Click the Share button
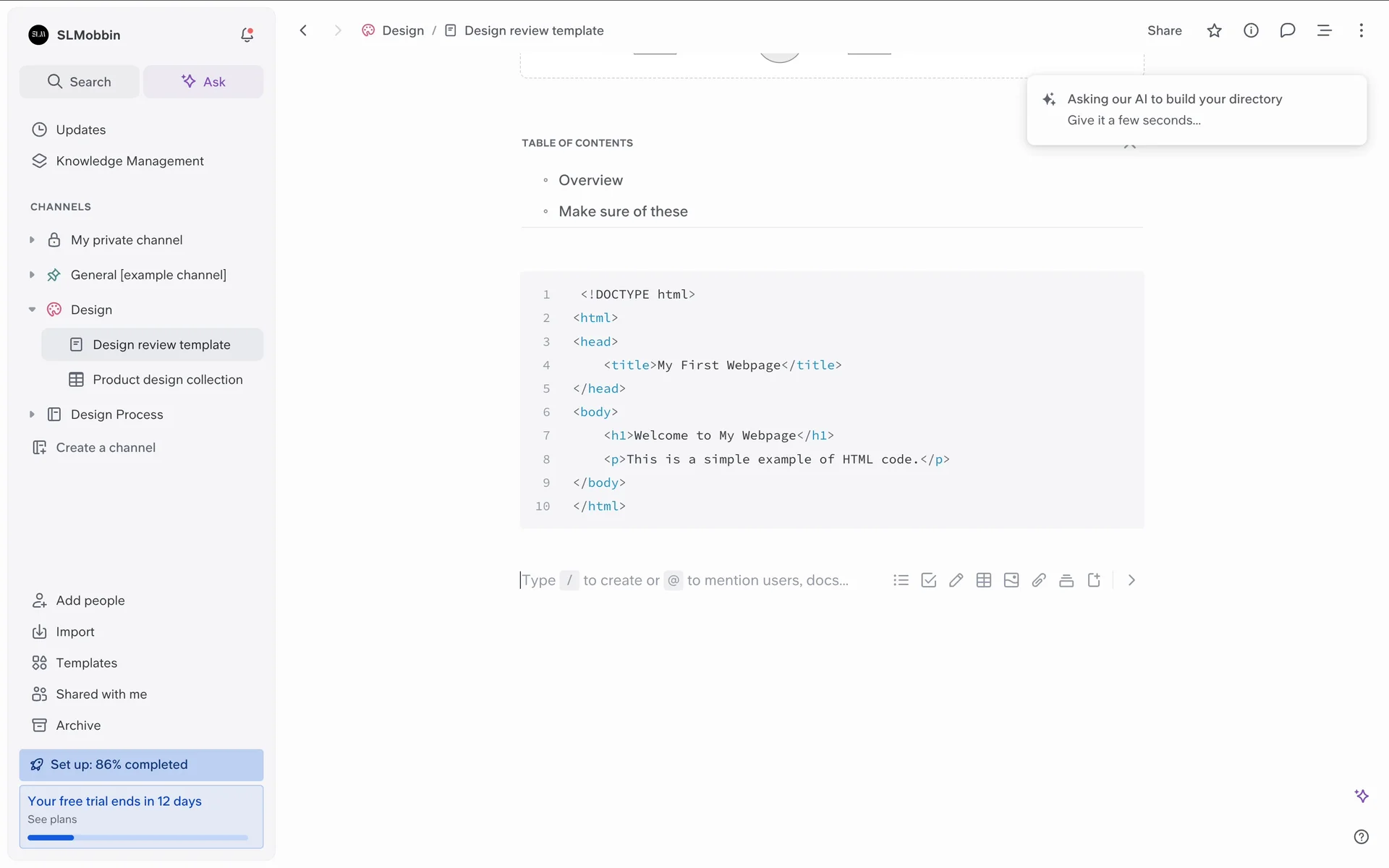 (1164, 30)
